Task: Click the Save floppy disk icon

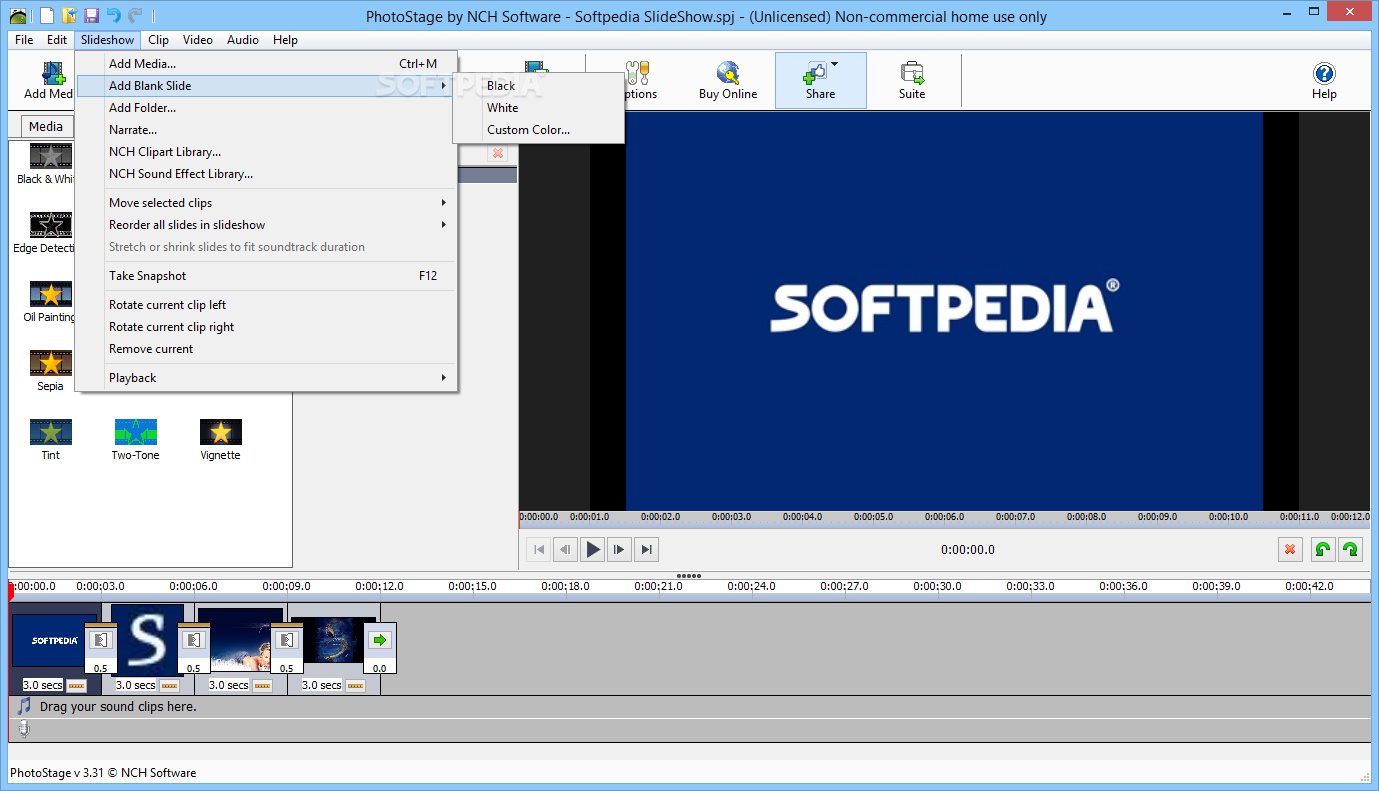Action: 91,15
